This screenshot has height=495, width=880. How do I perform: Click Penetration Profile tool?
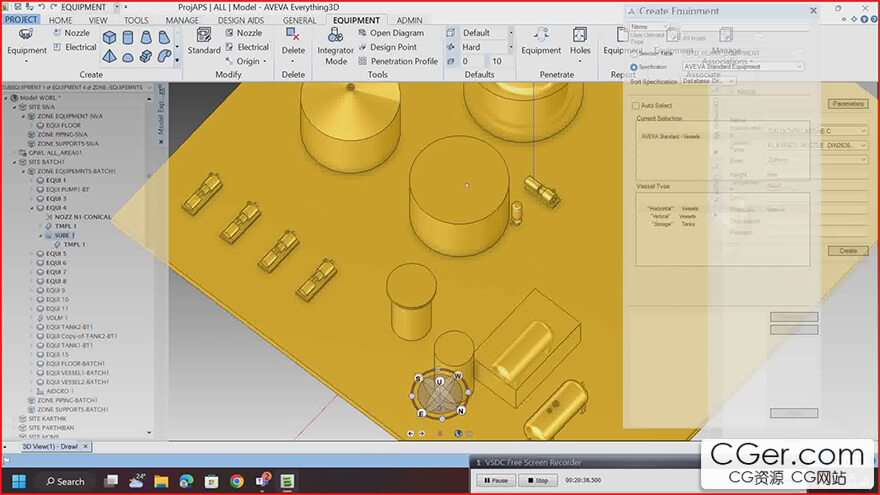click(x=398, y=61)
